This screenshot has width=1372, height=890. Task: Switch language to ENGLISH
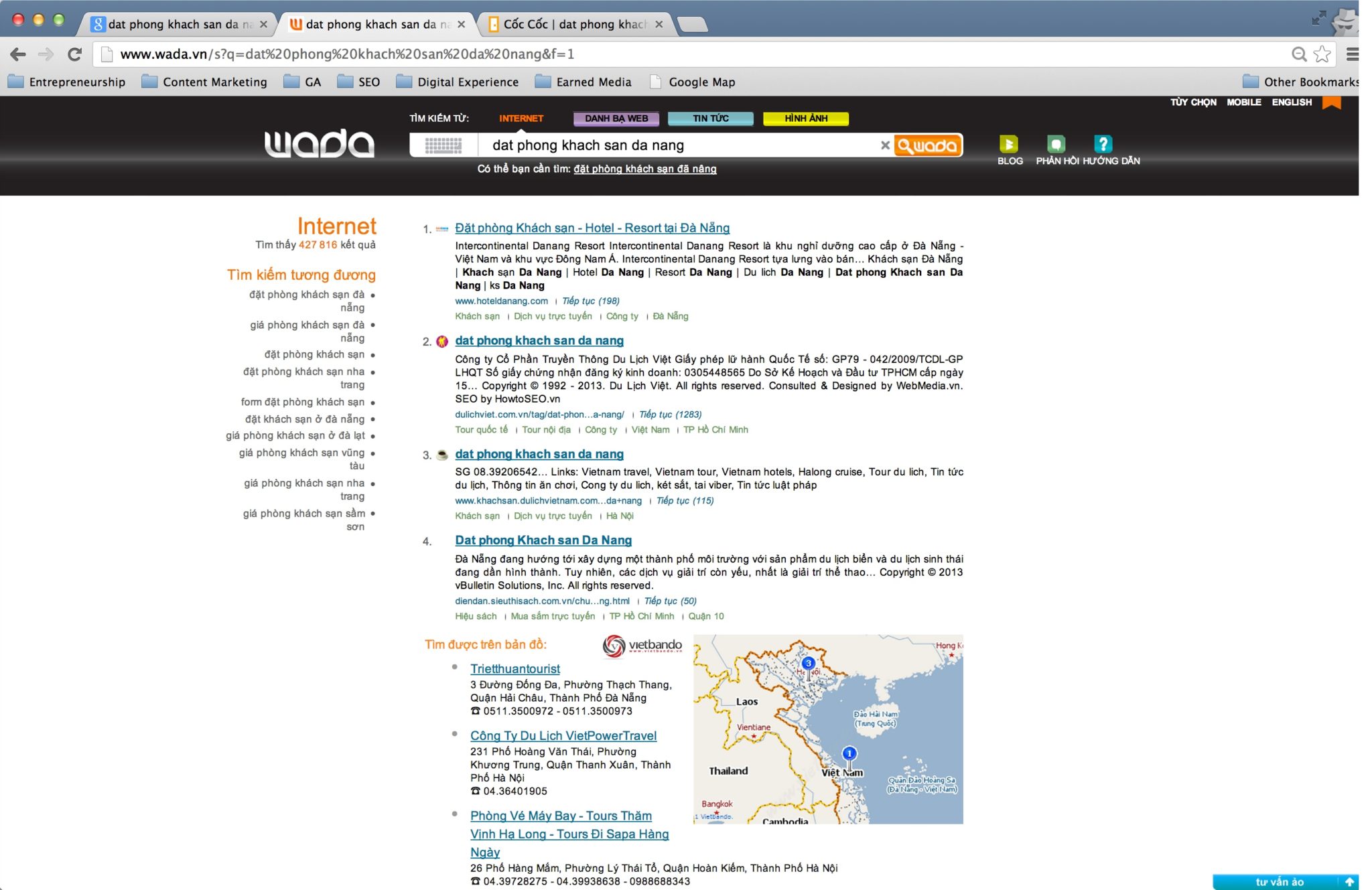[1292, 102]
